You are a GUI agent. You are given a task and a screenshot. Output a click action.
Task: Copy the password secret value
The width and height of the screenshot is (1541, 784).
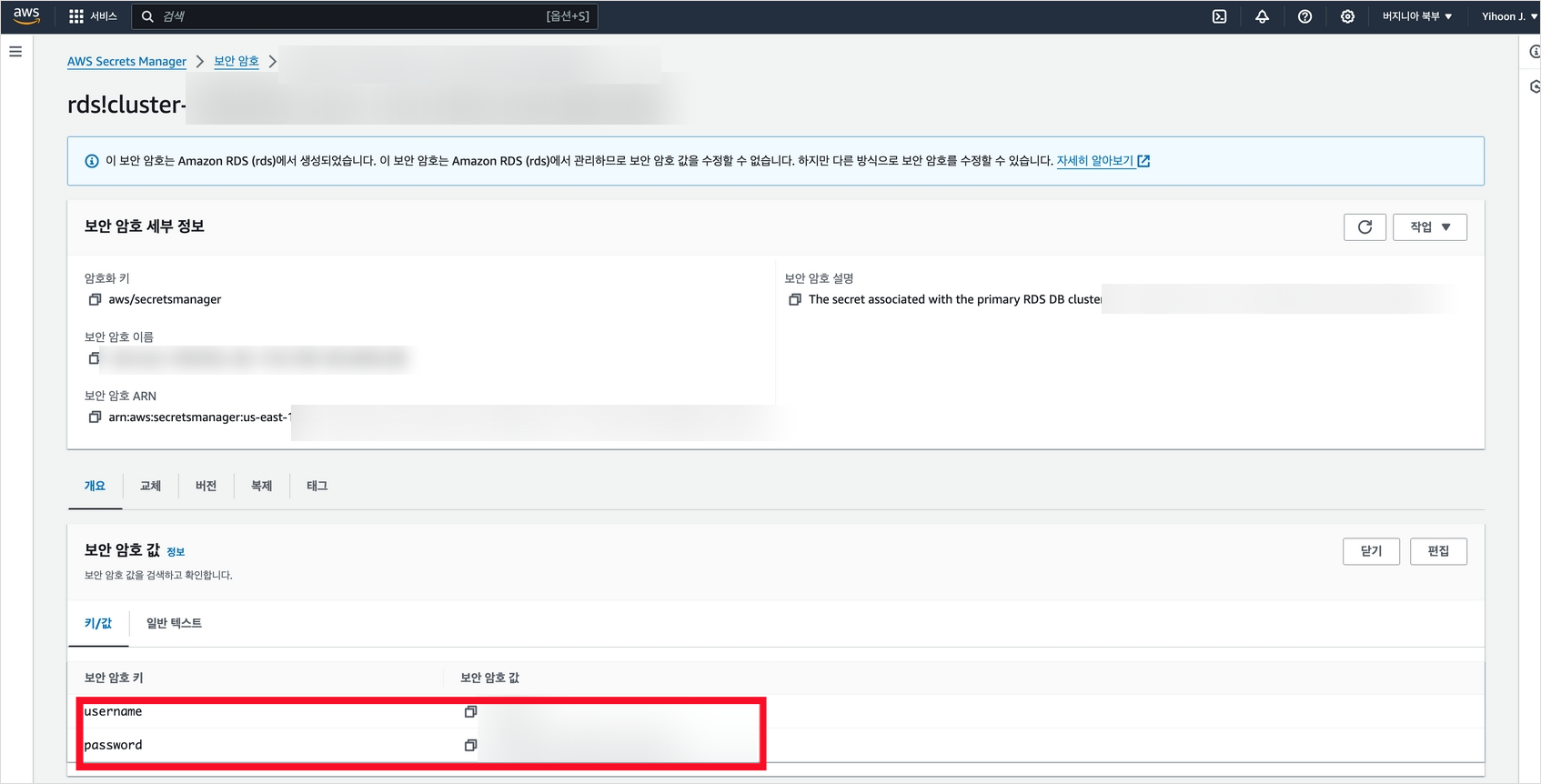(x=470, y=745)
